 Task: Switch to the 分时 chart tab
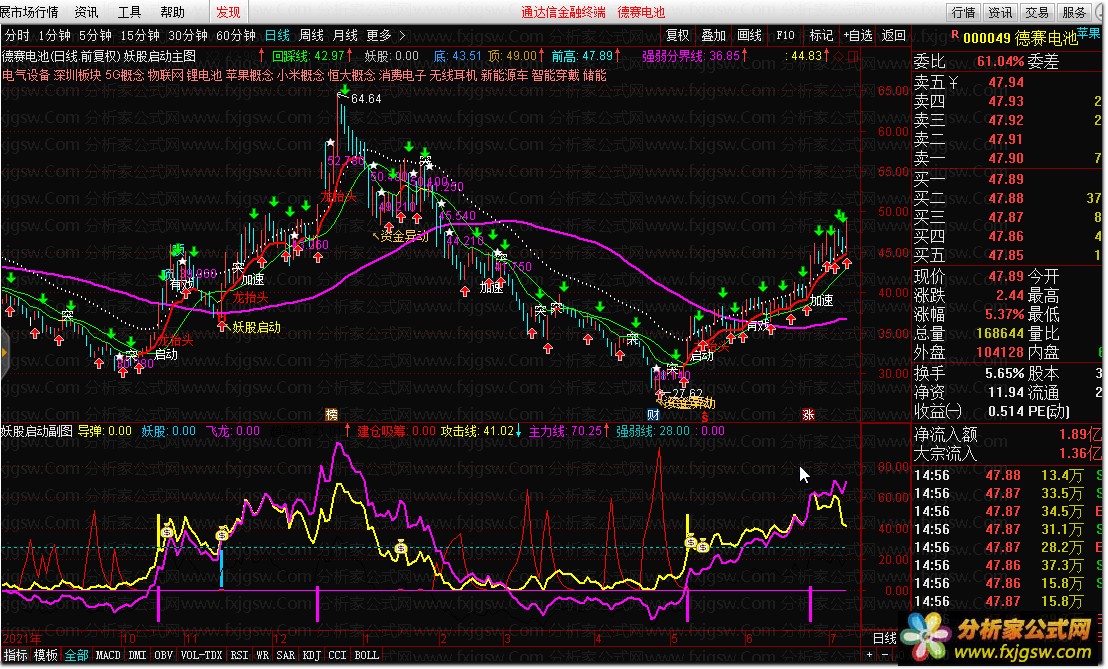(x=17, y=35)
